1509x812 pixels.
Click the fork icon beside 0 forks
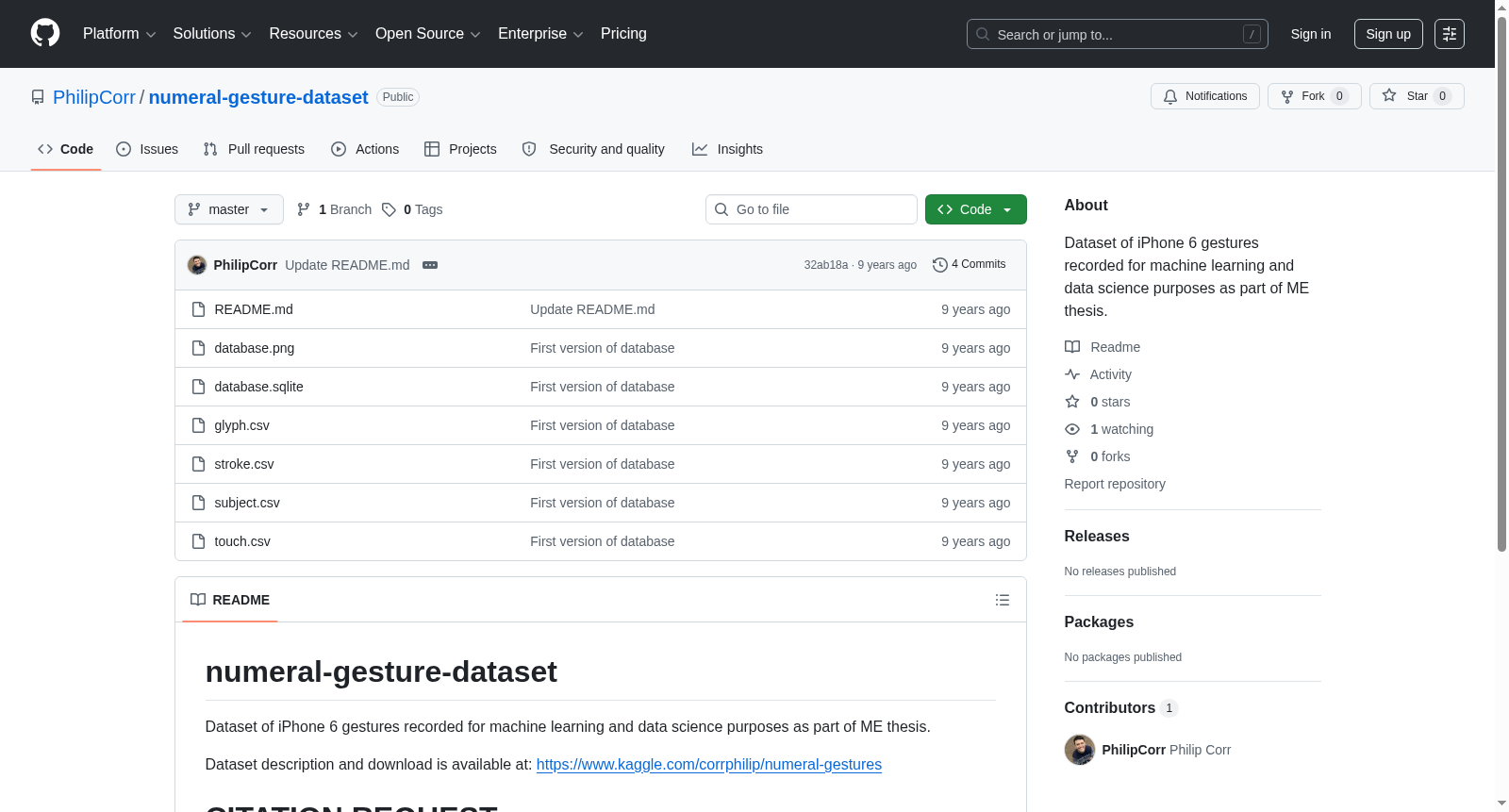(1072, 456)
